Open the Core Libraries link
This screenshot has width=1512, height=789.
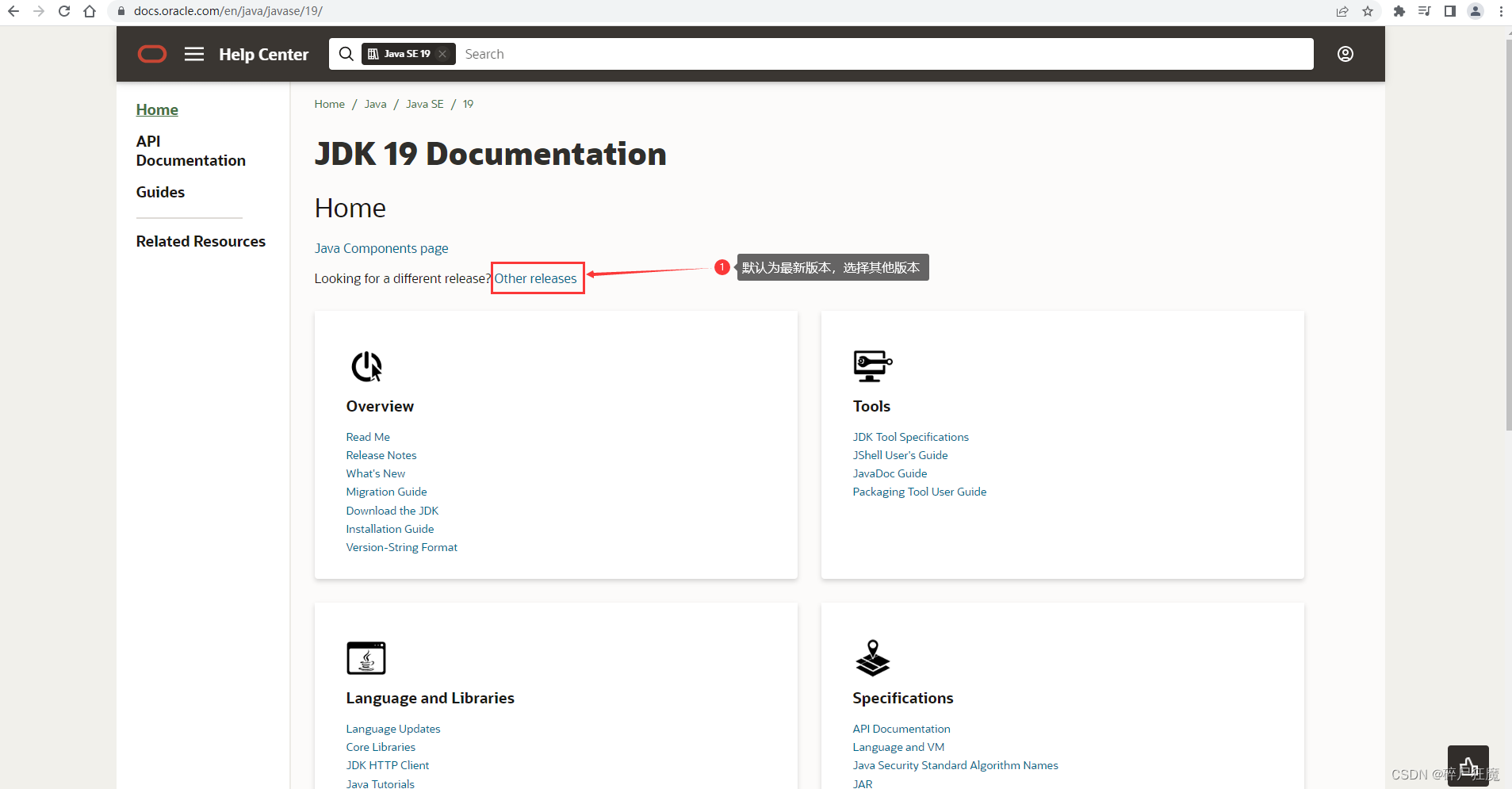click(381, 747)
